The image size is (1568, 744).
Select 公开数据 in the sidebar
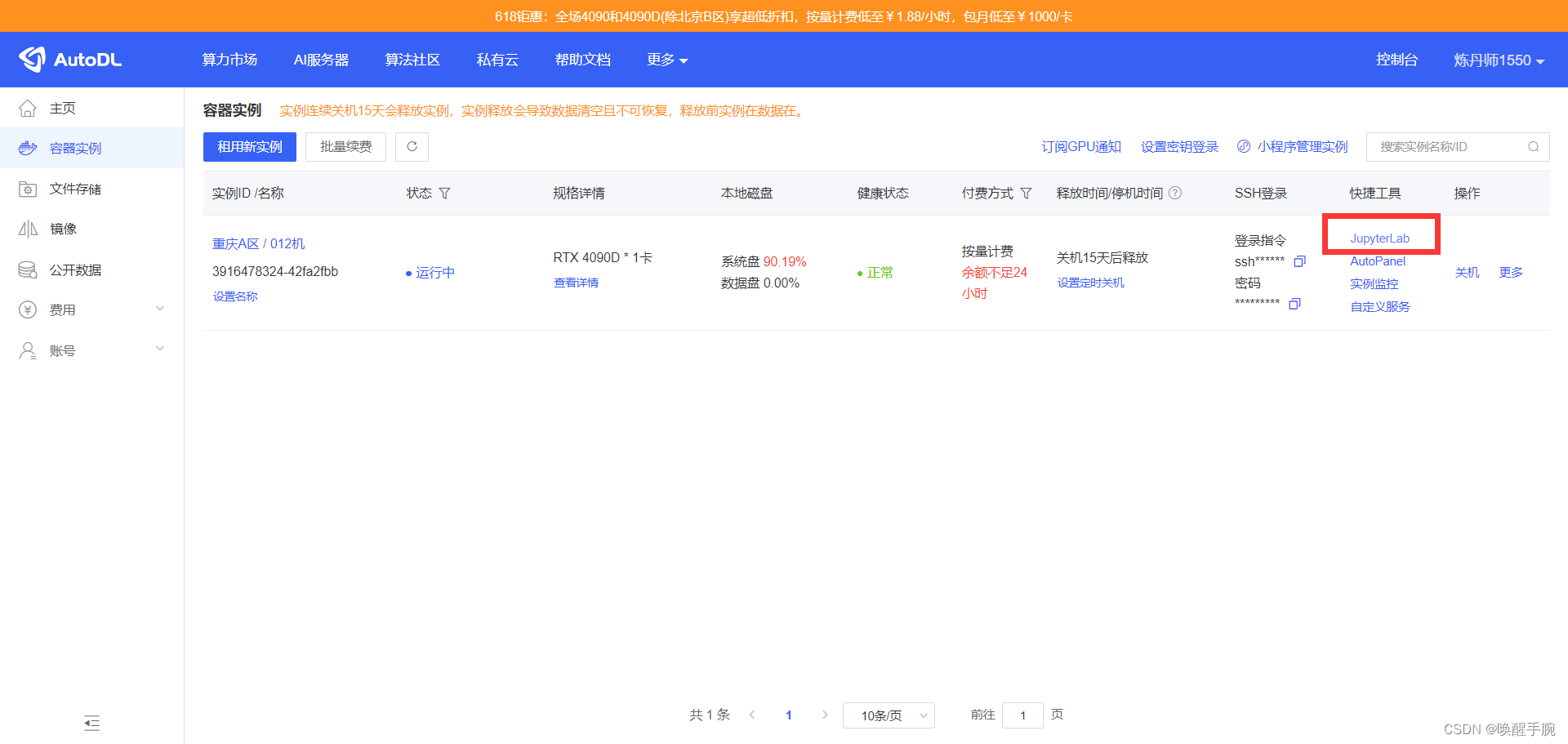coord(91,270)
